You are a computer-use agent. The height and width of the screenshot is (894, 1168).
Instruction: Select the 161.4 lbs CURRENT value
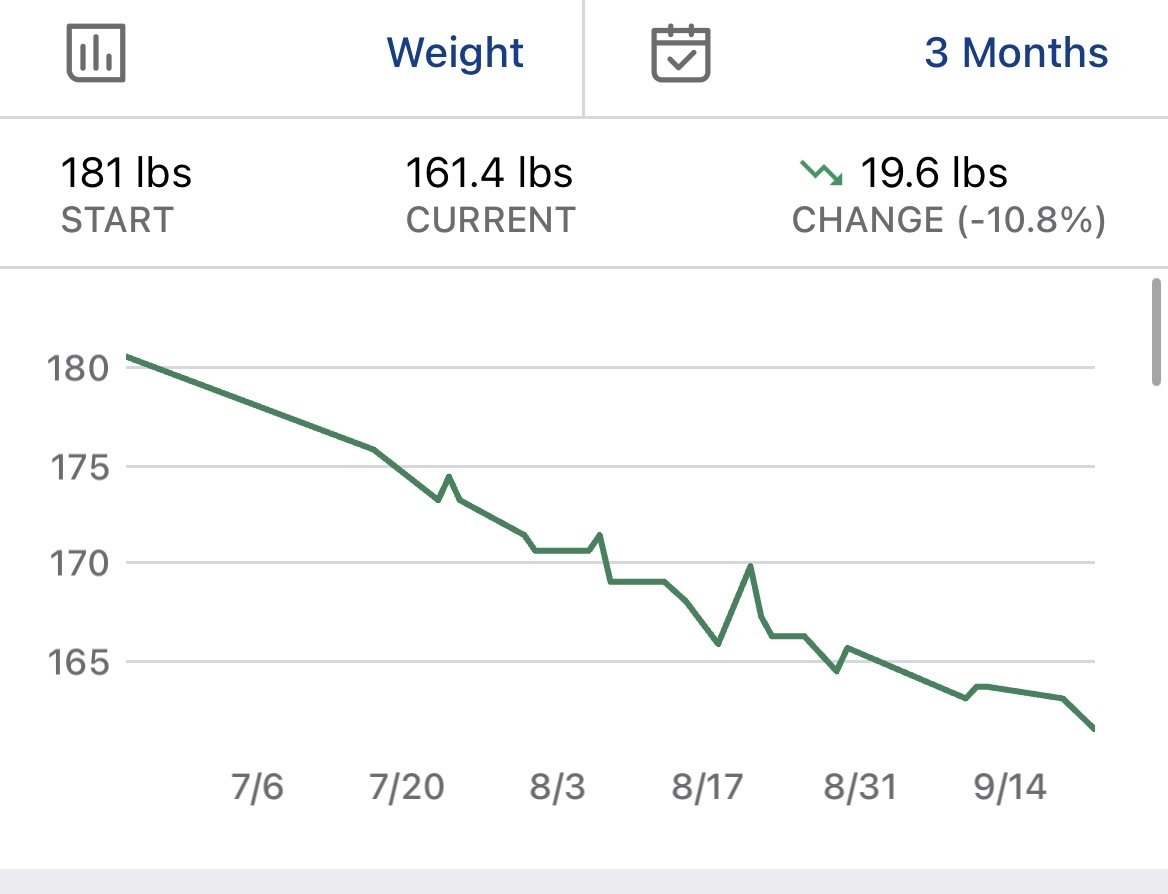tap(489, 173)
